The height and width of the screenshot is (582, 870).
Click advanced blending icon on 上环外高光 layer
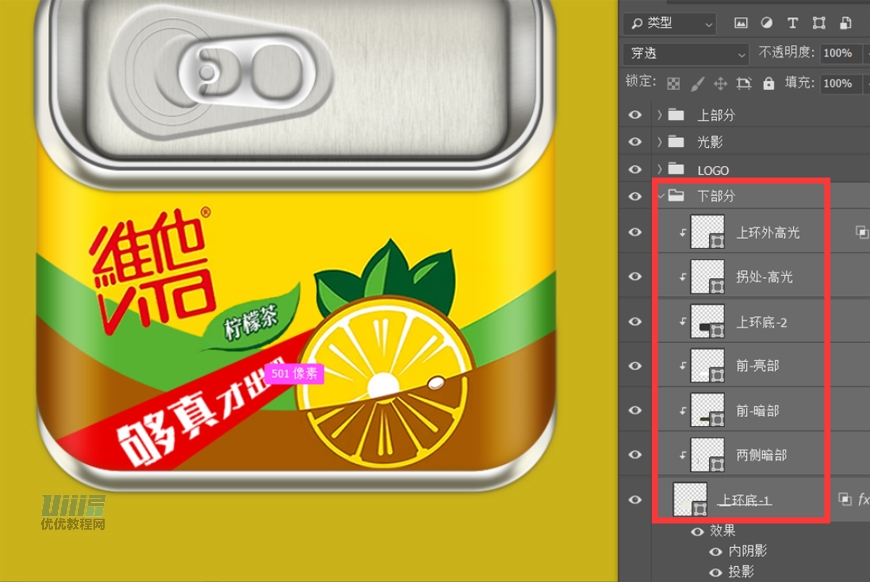point(862,232)
